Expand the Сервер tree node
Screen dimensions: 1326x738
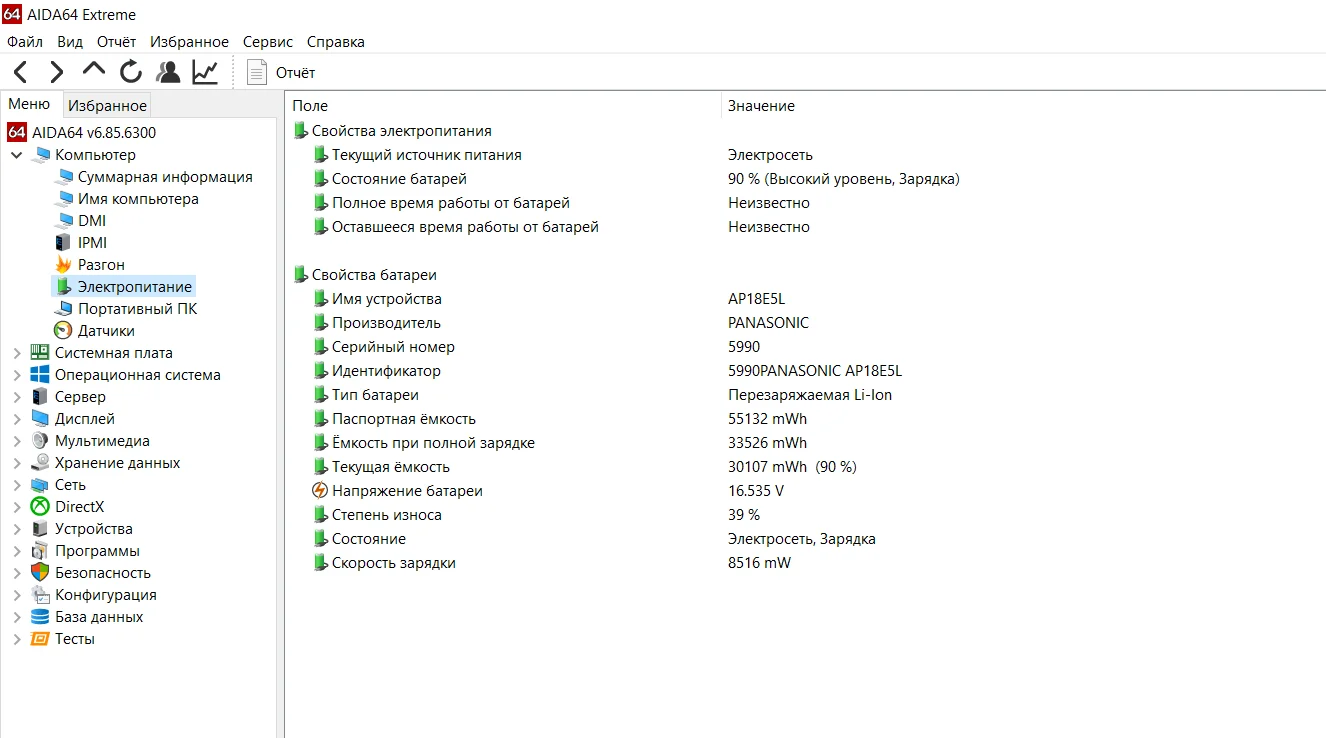click(x=17, y=397)
